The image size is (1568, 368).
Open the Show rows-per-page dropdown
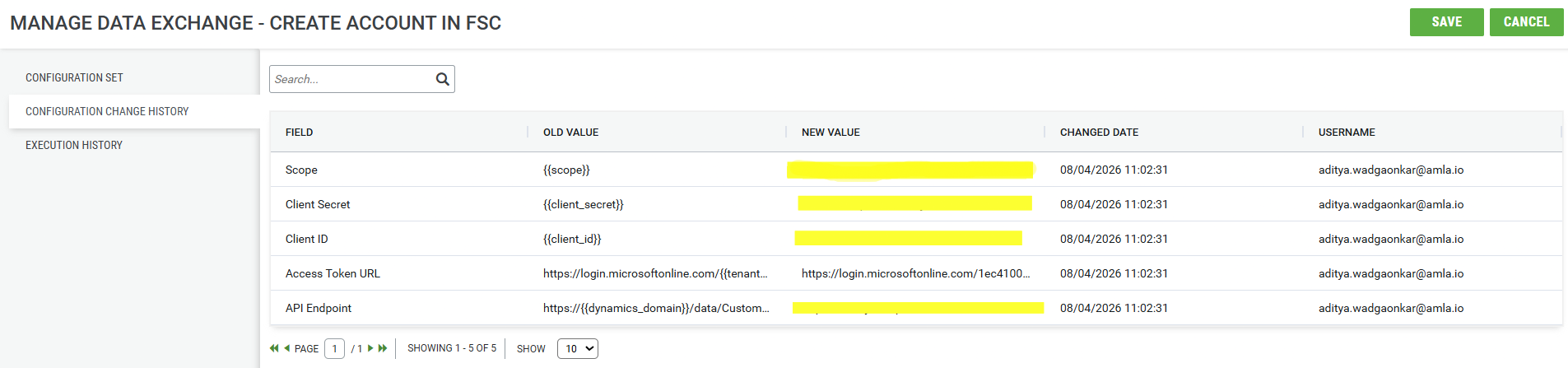(578, 348)
